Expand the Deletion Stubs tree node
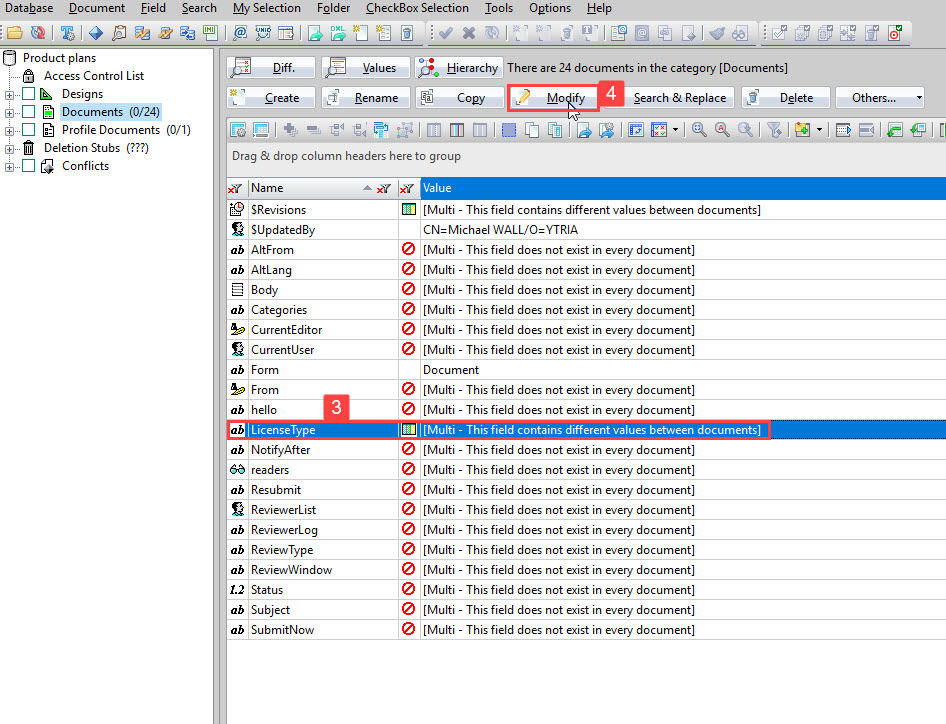Viewport: 946px width, 724px height. pos(9,147)
